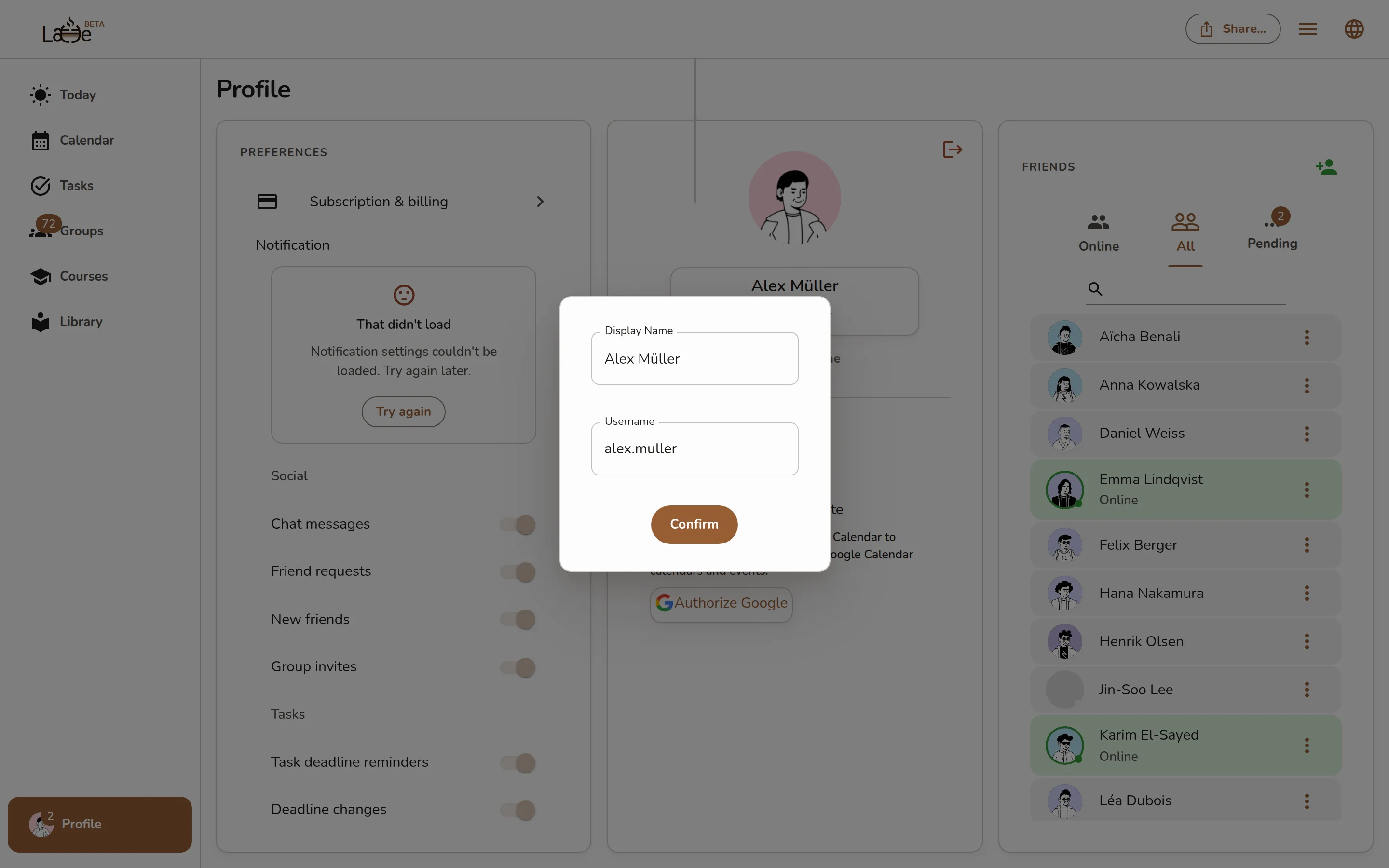Click Alex Müller's profile avatar

[x=794, y=198]
